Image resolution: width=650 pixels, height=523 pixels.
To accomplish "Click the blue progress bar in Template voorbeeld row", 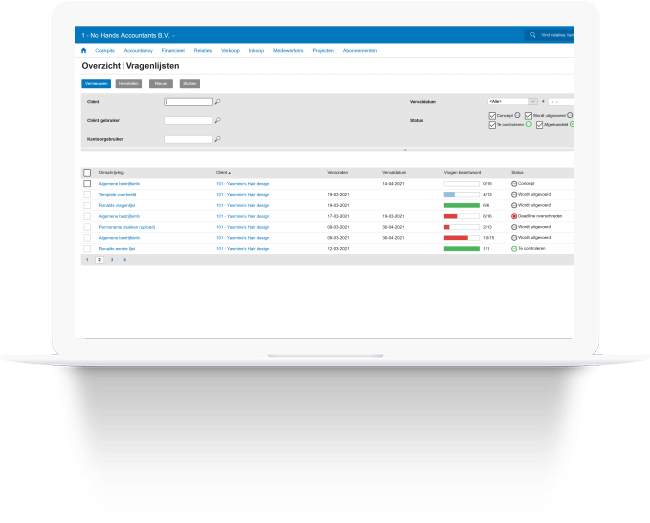I will [461, 194].
